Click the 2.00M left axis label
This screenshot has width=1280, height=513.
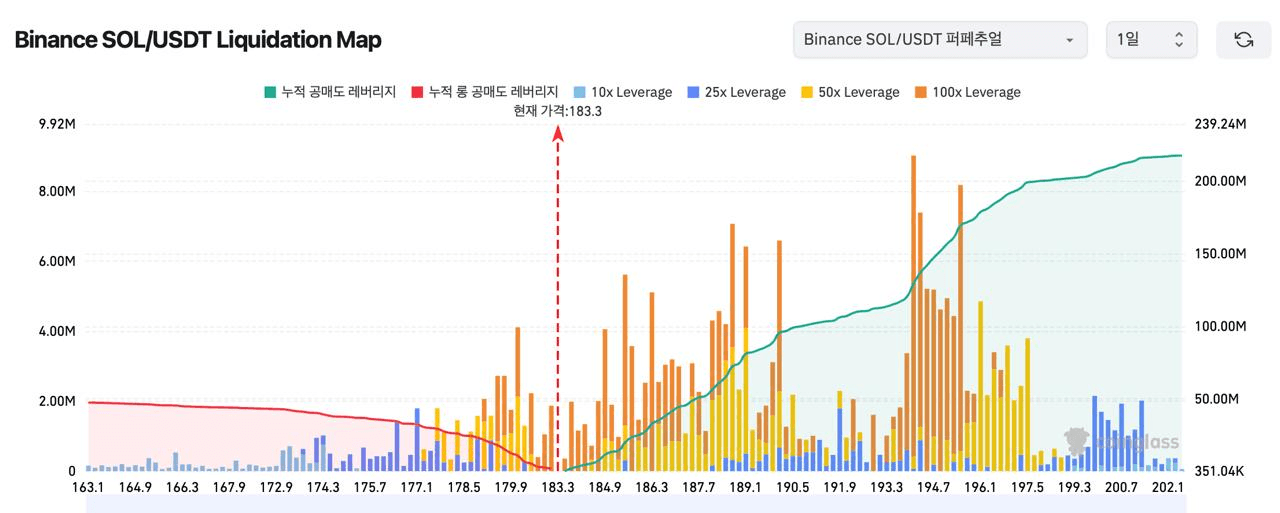[57, 401]
